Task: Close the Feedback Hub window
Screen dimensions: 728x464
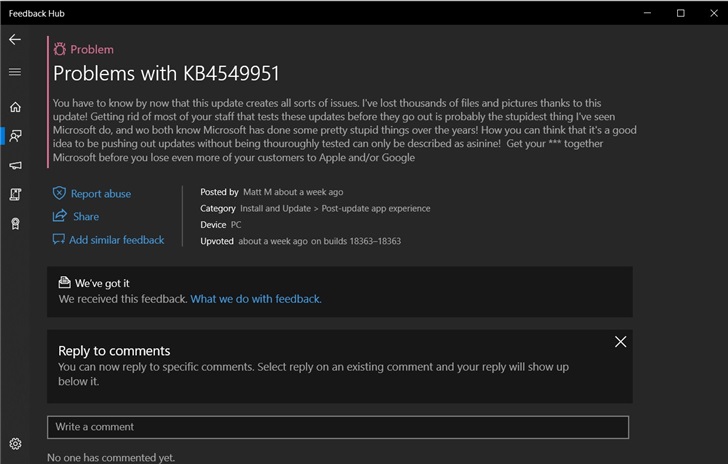Action: click(710, 13)
